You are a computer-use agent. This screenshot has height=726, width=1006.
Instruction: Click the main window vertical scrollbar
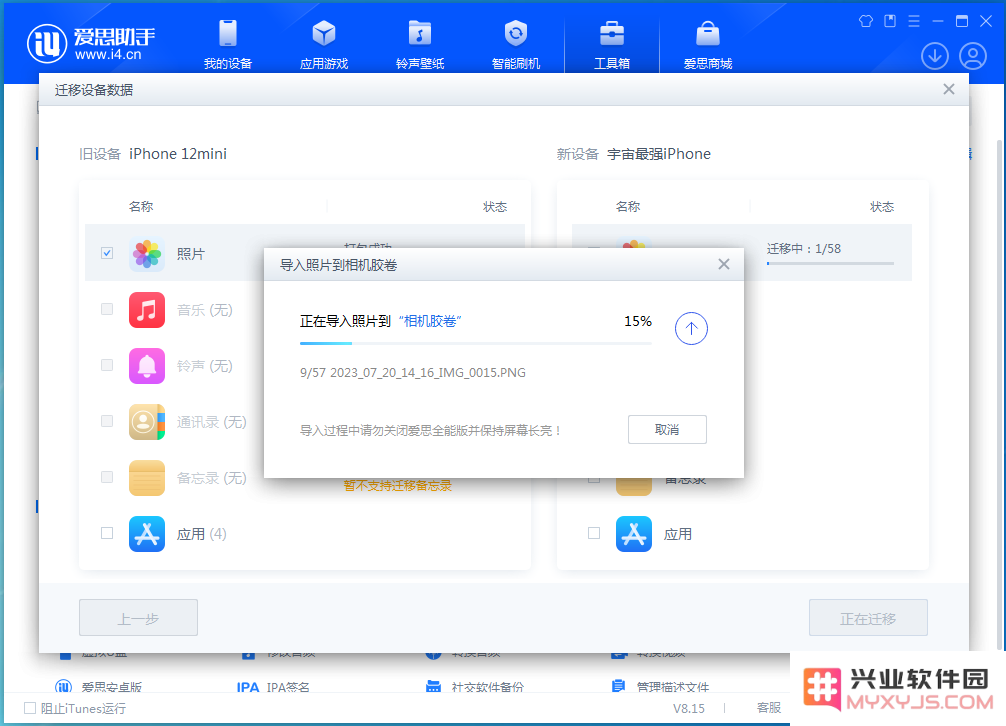999,393
